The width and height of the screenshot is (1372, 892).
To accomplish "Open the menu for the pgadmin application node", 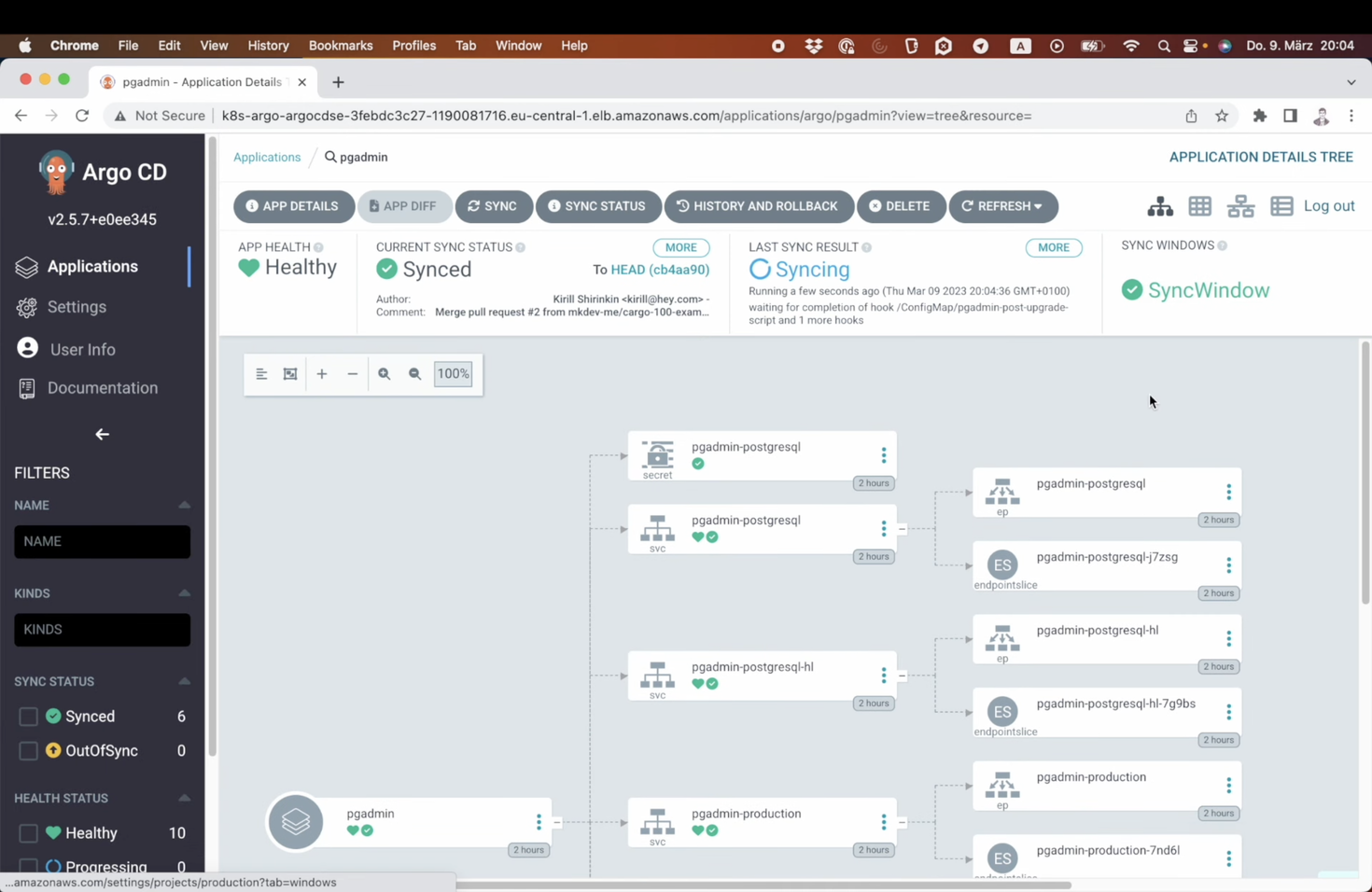I will click(x=539, y=822).
